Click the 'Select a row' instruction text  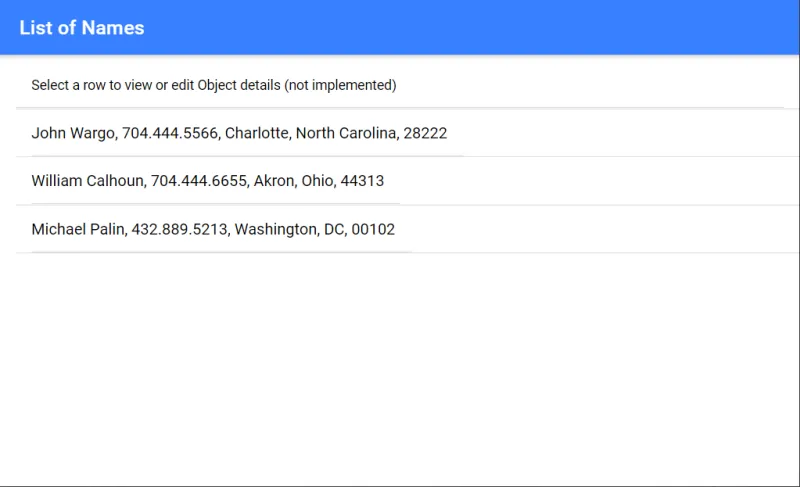pyautogui.click(x=214, y=85)
